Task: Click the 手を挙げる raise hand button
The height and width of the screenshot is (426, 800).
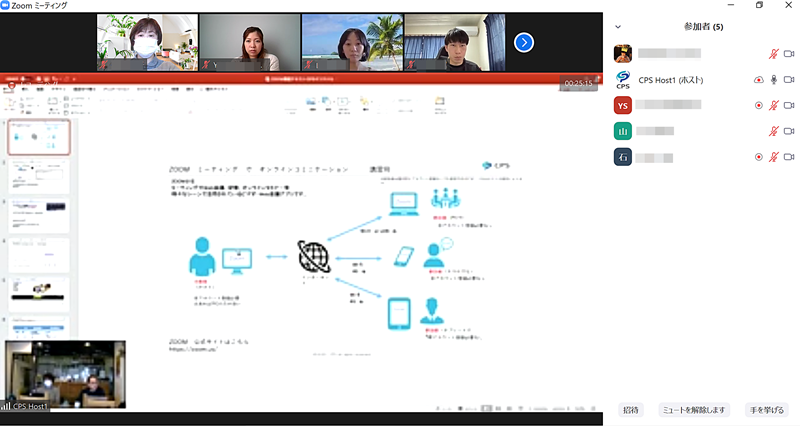Action: coord(767,410)
